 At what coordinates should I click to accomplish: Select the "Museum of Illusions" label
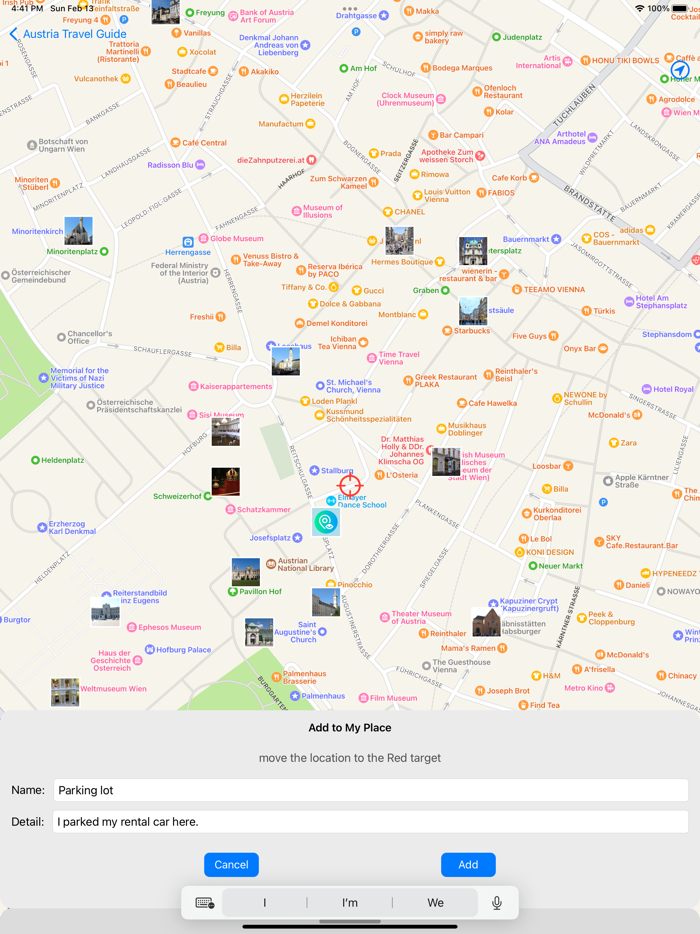(x=323, y=211)
